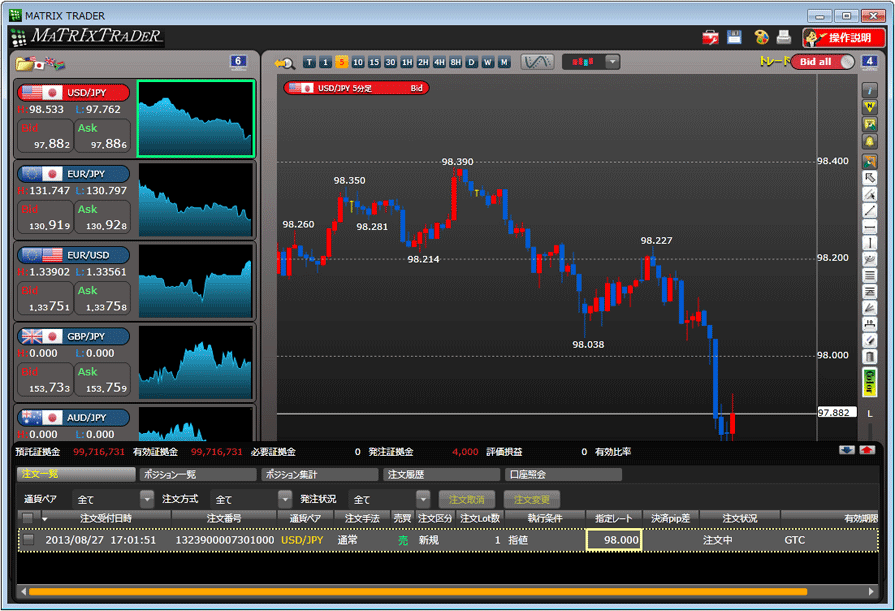Select the 8H timeframe button
Screen dimensions: 895x611
pos(455,62)
